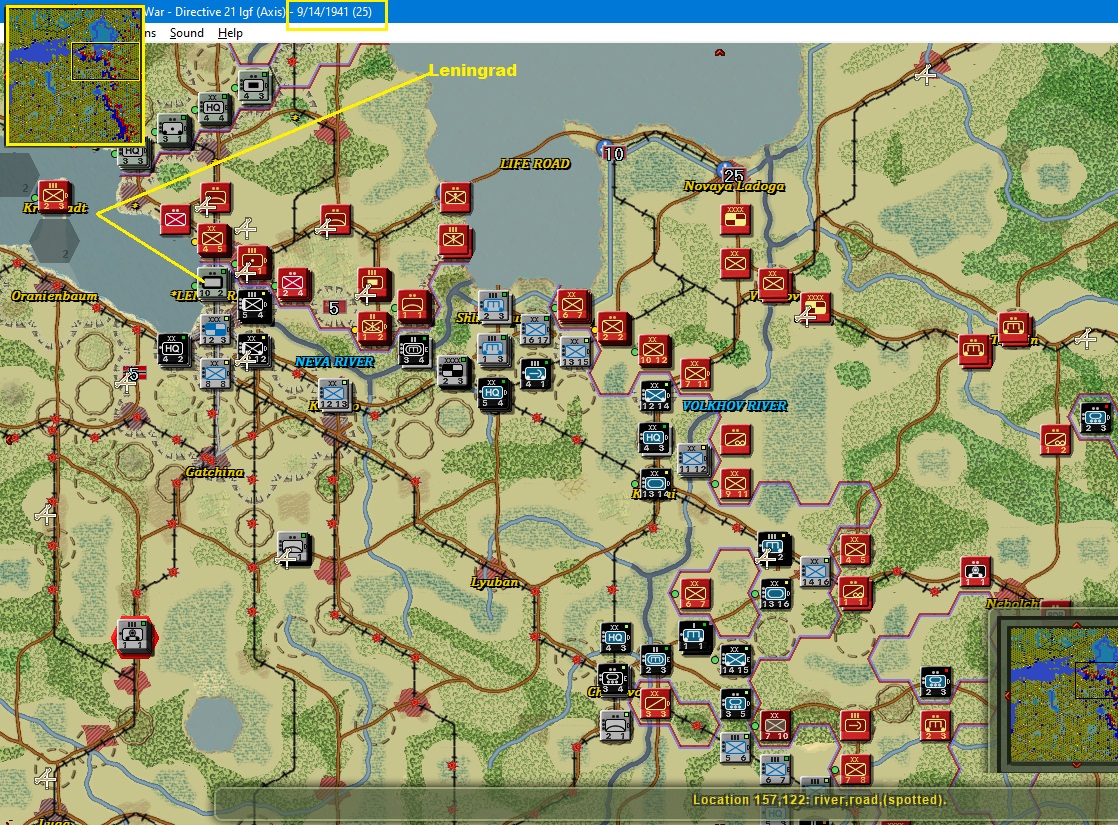Select blue-gray infantry unit 8-8
Screen dimensions: 1118x825
215,374
